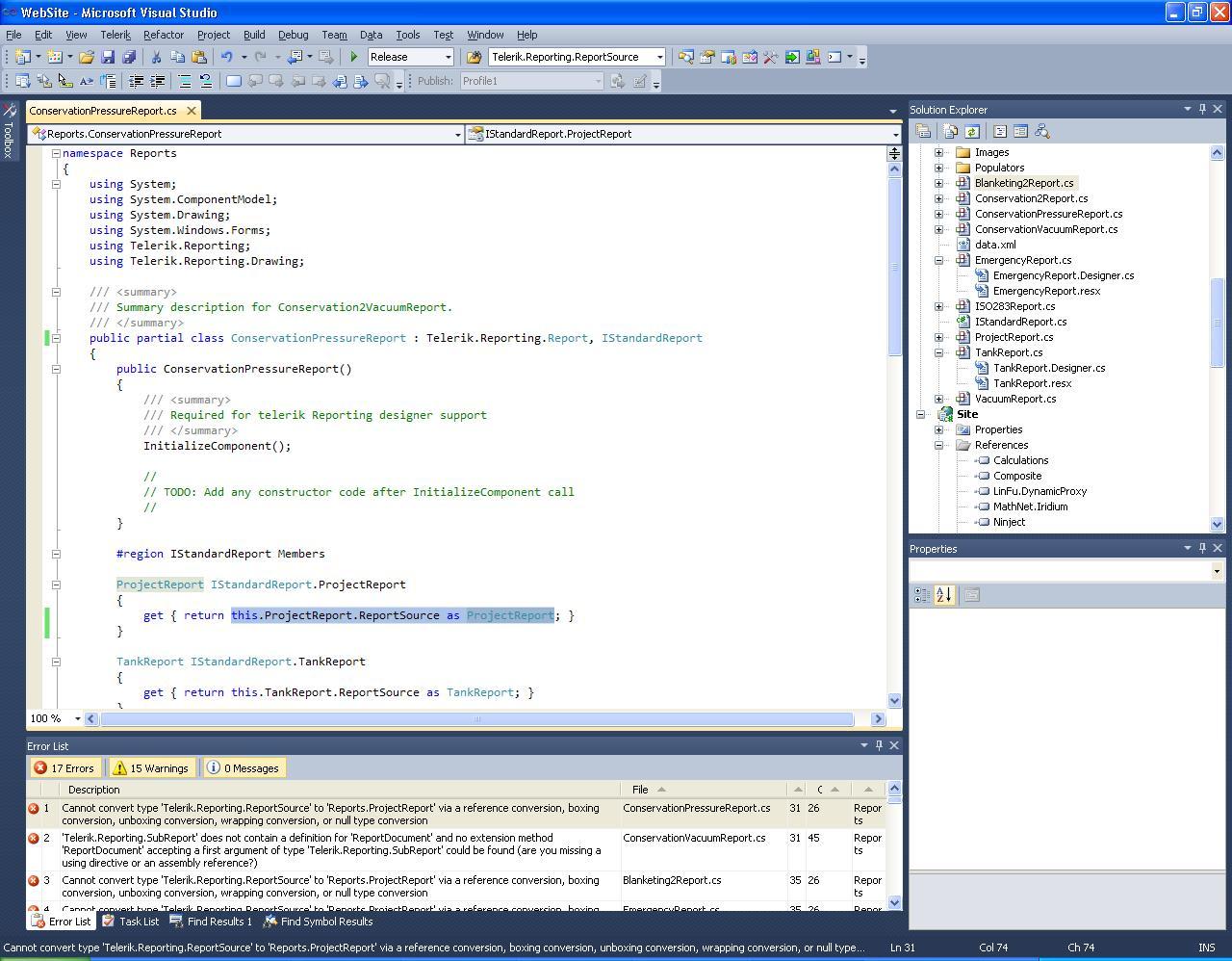Expand the Blanketing2Report.cs tree node

(x=938, y=183)
